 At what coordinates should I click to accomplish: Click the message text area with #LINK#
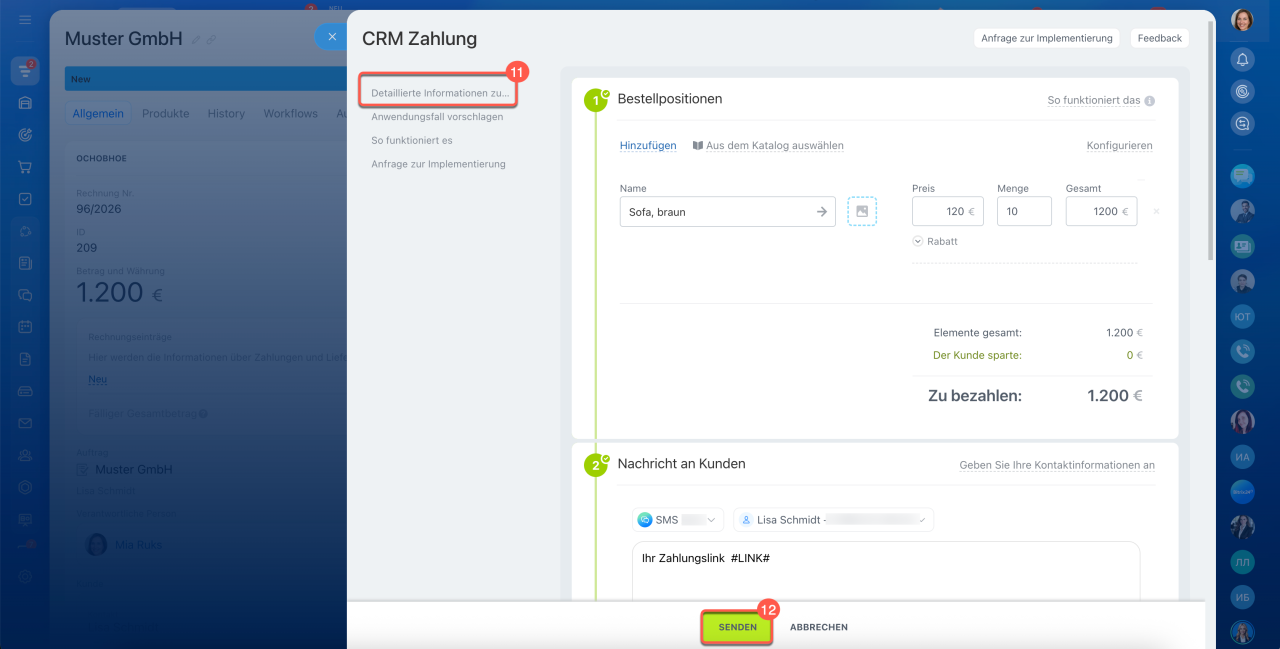[886, 571]
